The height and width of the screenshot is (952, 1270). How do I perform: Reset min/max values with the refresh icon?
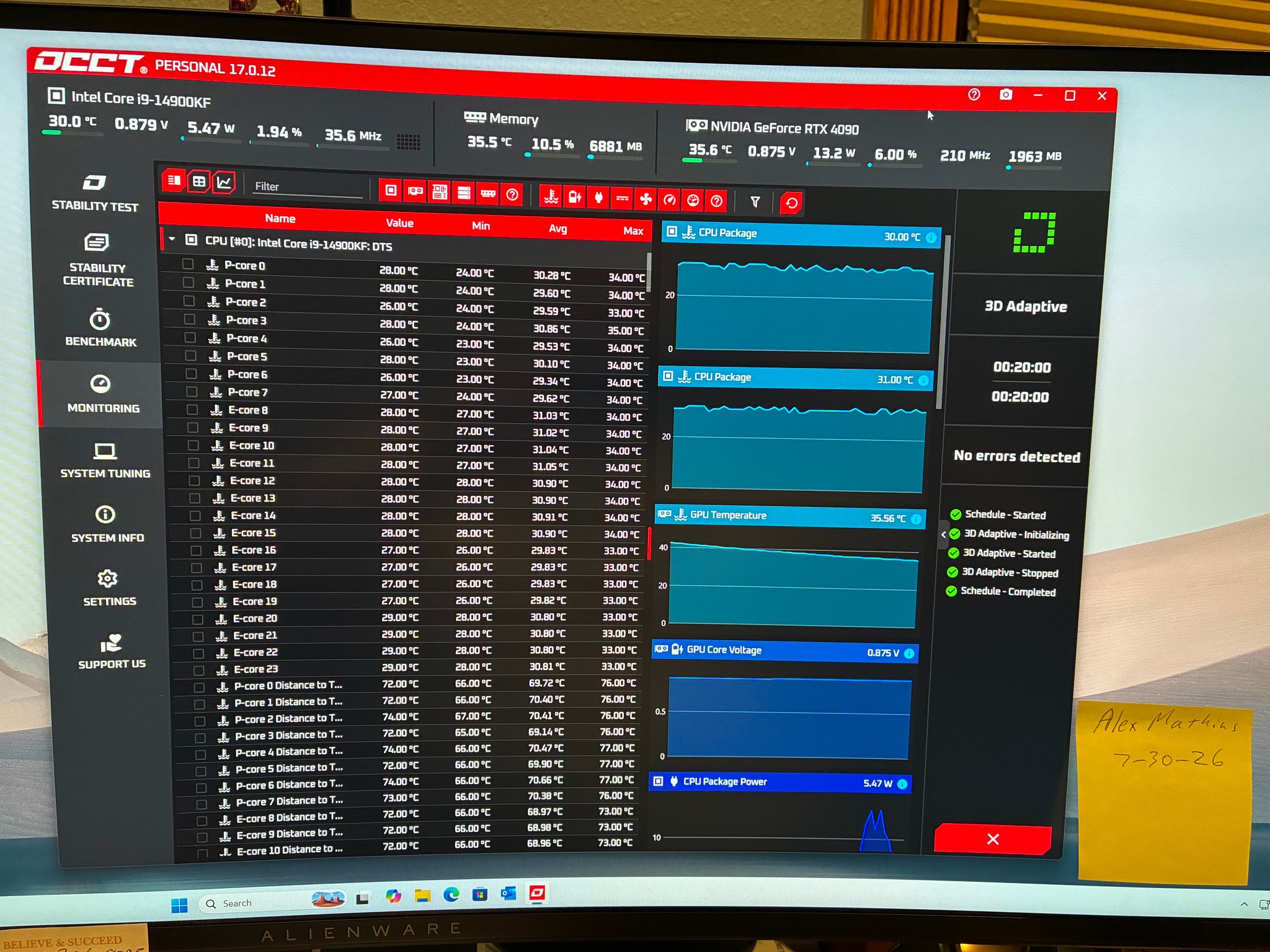tap(791, 203)
